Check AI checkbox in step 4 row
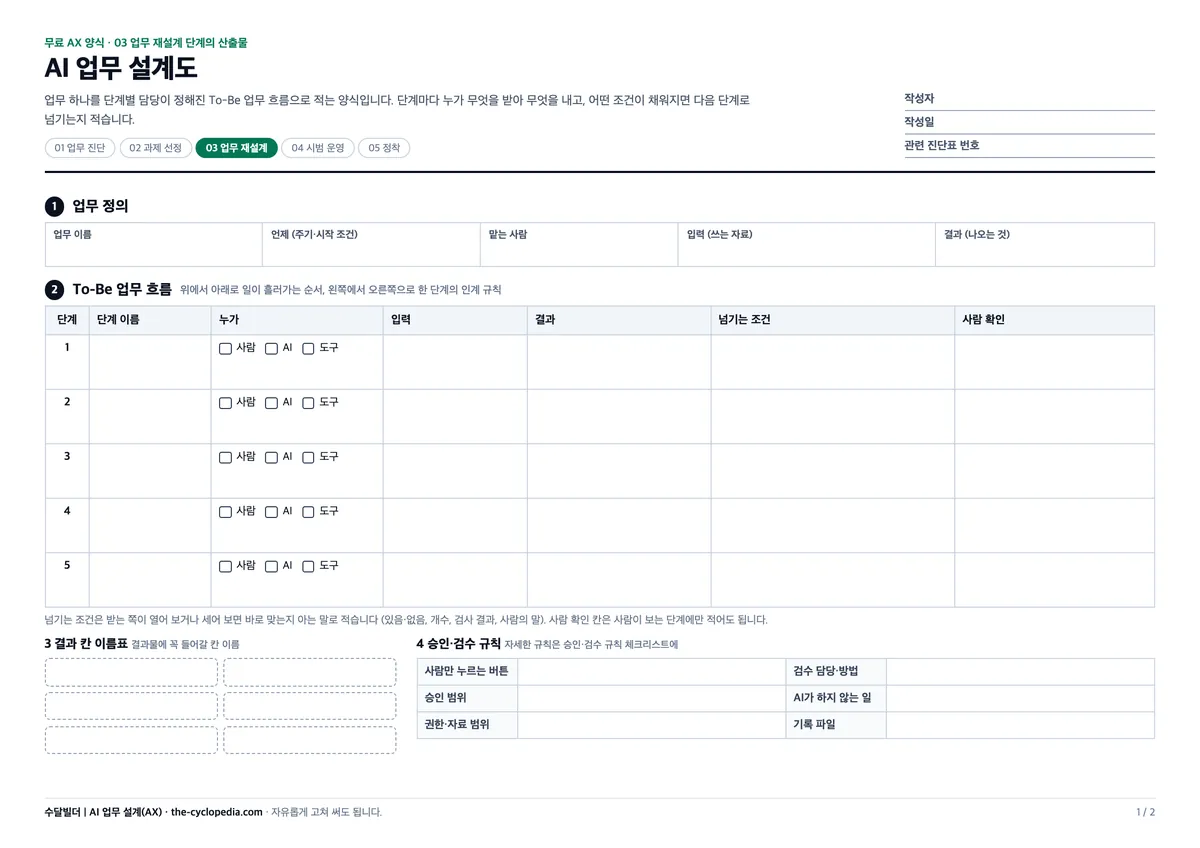Screen dimensions: 1200x848 (271, 512)
